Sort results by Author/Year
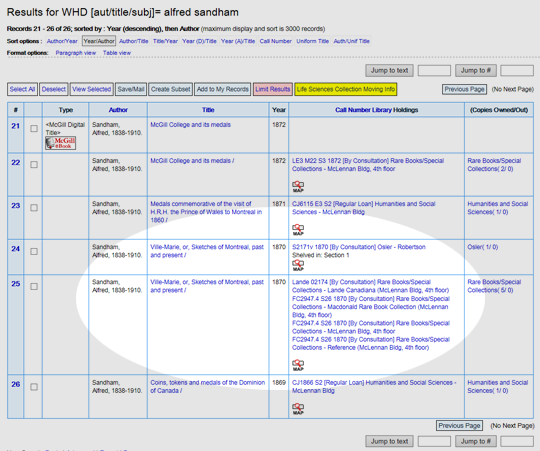The width and height of the screenshot is (540, 451). click(62, 41)
